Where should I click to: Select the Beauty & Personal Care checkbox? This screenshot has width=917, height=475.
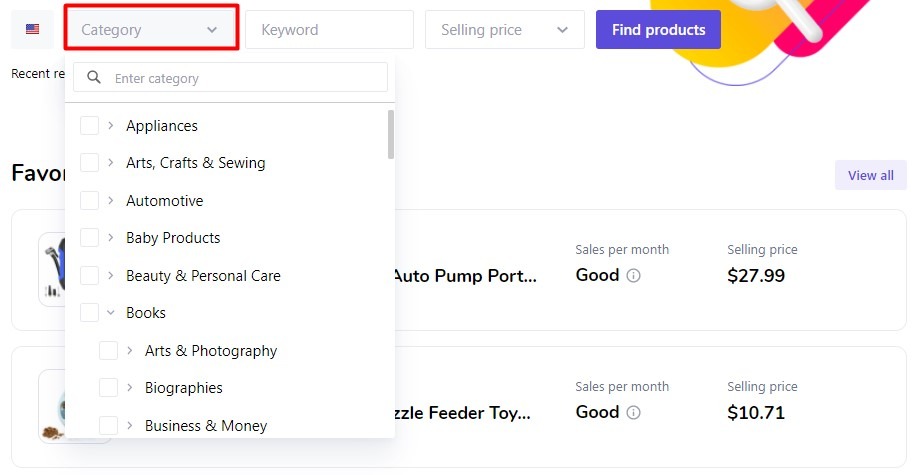click(89, 275)
